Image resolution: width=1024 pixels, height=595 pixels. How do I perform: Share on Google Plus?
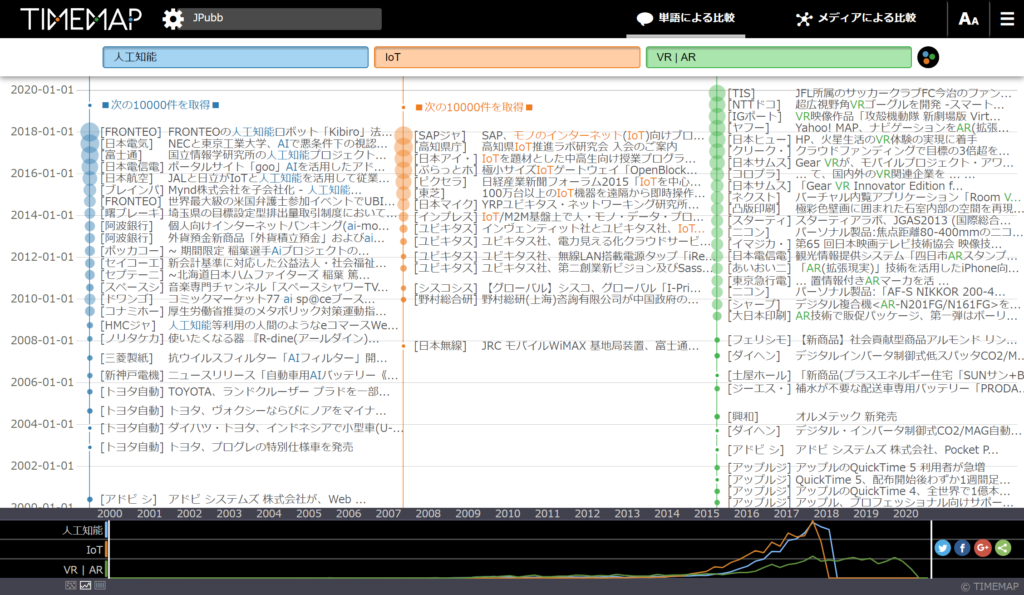[x=983, y=548]
